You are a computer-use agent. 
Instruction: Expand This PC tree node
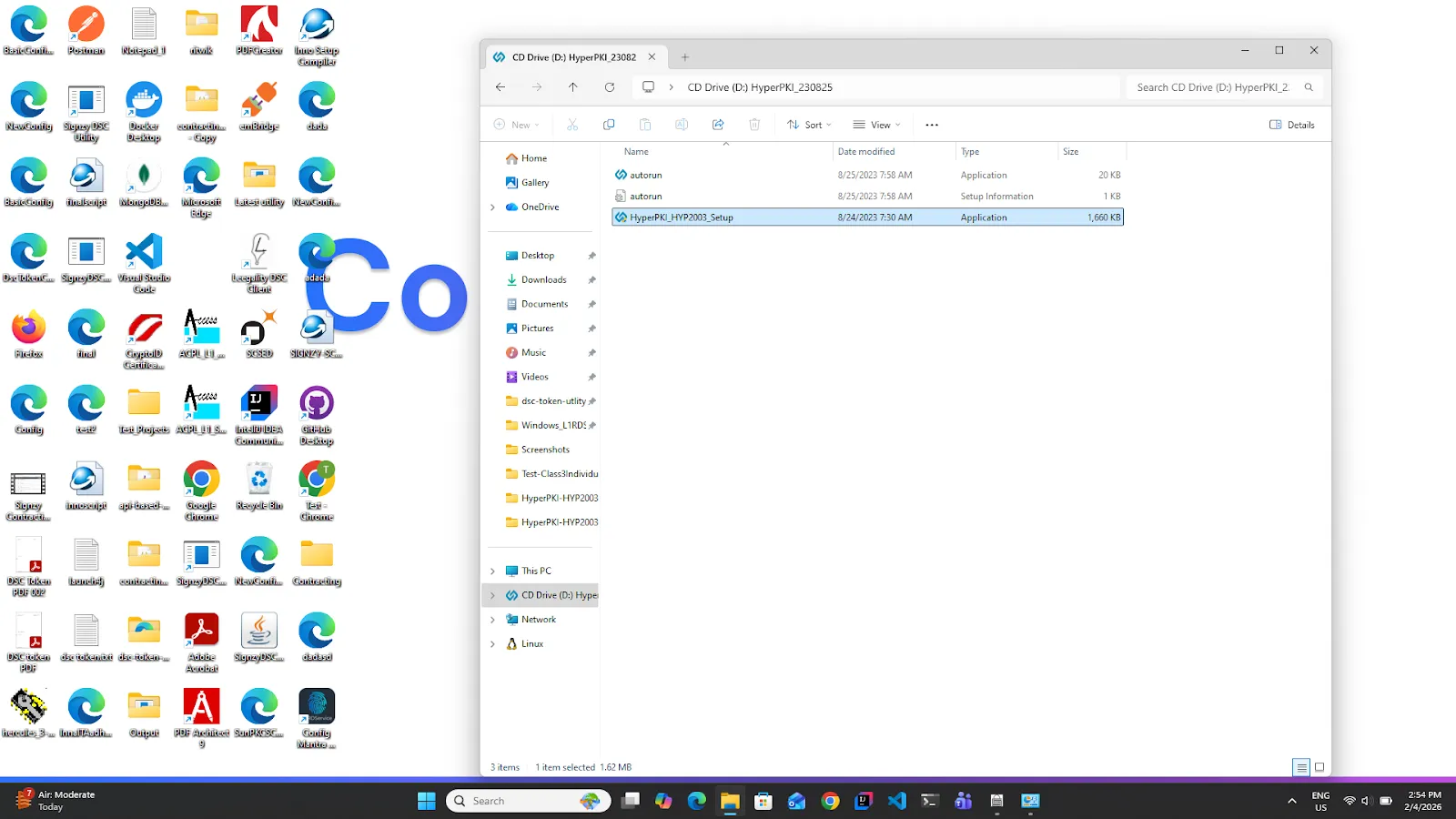[493, 571]
